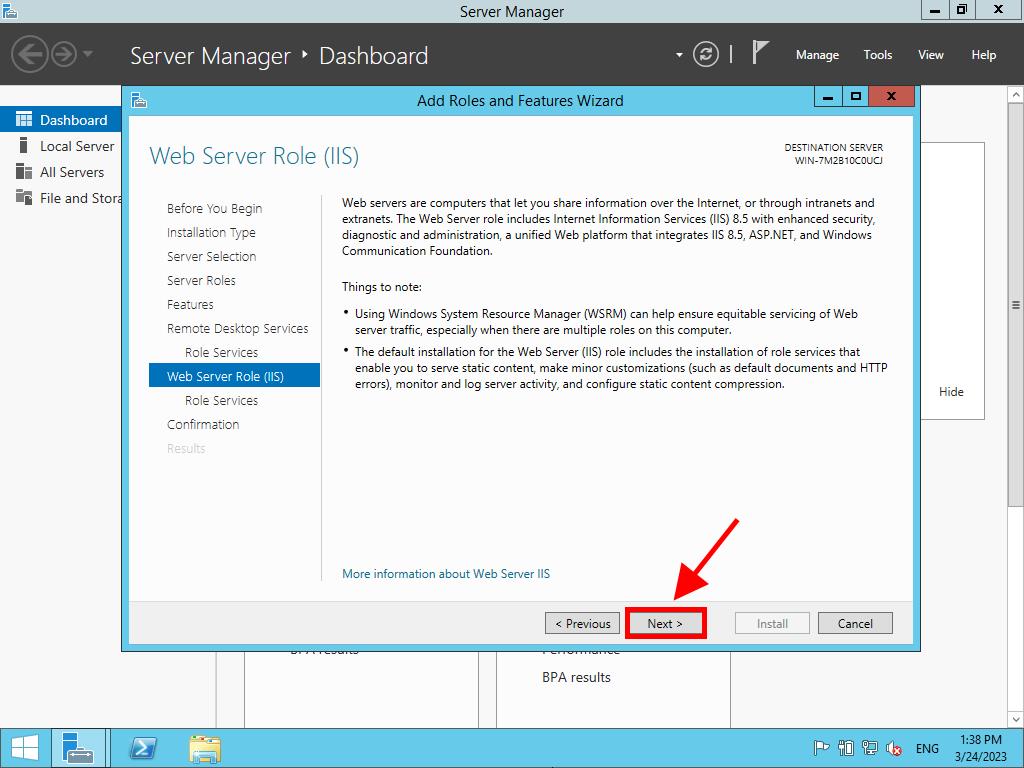Select All Servers in the sidebar

pos(61,172)
